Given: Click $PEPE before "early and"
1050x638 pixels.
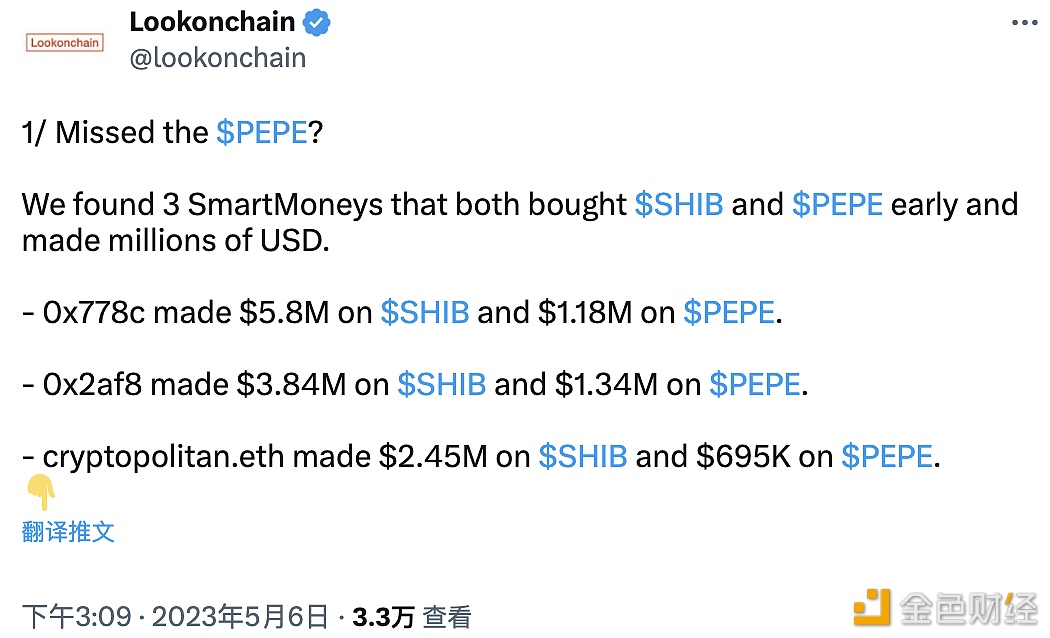Looking at the screenshot, I should coord(837,205).
